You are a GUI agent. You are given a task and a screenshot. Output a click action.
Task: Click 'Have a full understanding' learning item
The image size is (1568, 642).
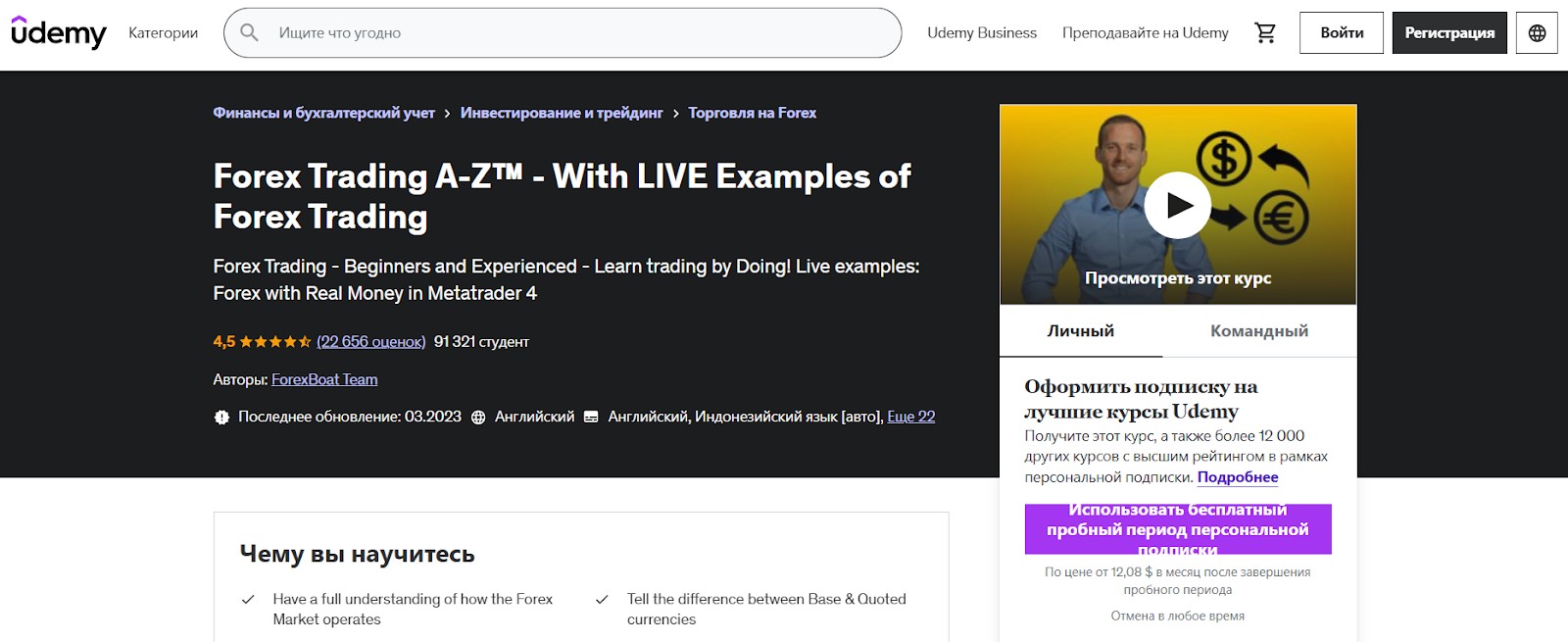pos(413,609)
